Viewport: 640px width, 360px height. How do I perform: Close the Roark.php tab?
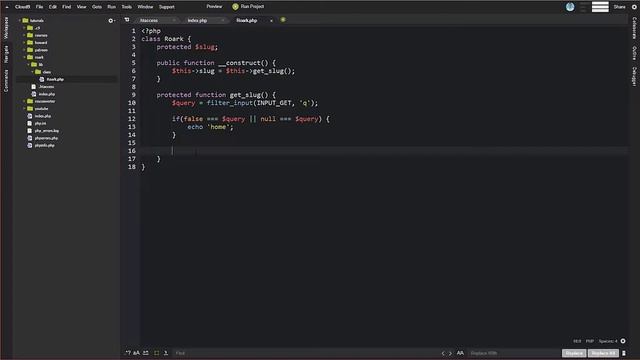(271, 20)
